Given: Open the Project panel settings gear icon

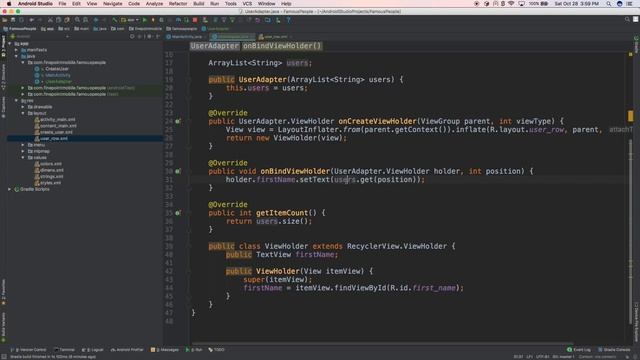Looking at the screenshot, I should click(x=149, y=36).
